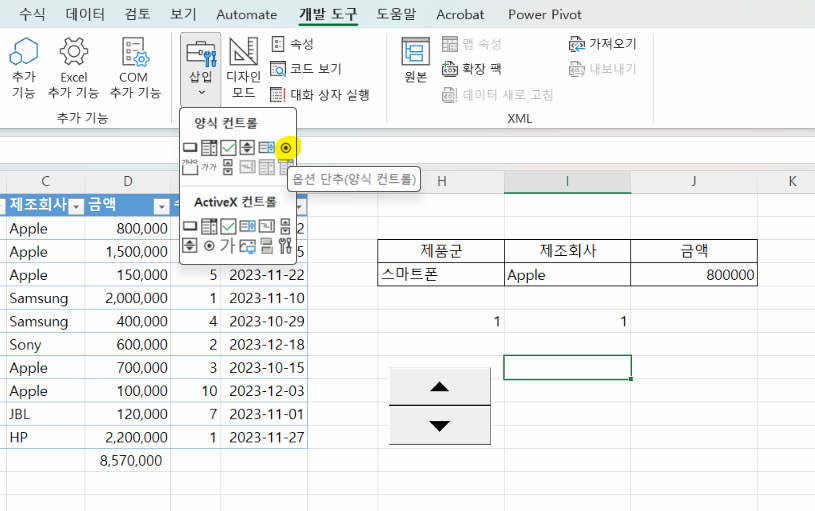The width and height of the screenshot is (815, 511).
Task: Open the Automate ribbon tab
Action: click(x=247, y=14)
